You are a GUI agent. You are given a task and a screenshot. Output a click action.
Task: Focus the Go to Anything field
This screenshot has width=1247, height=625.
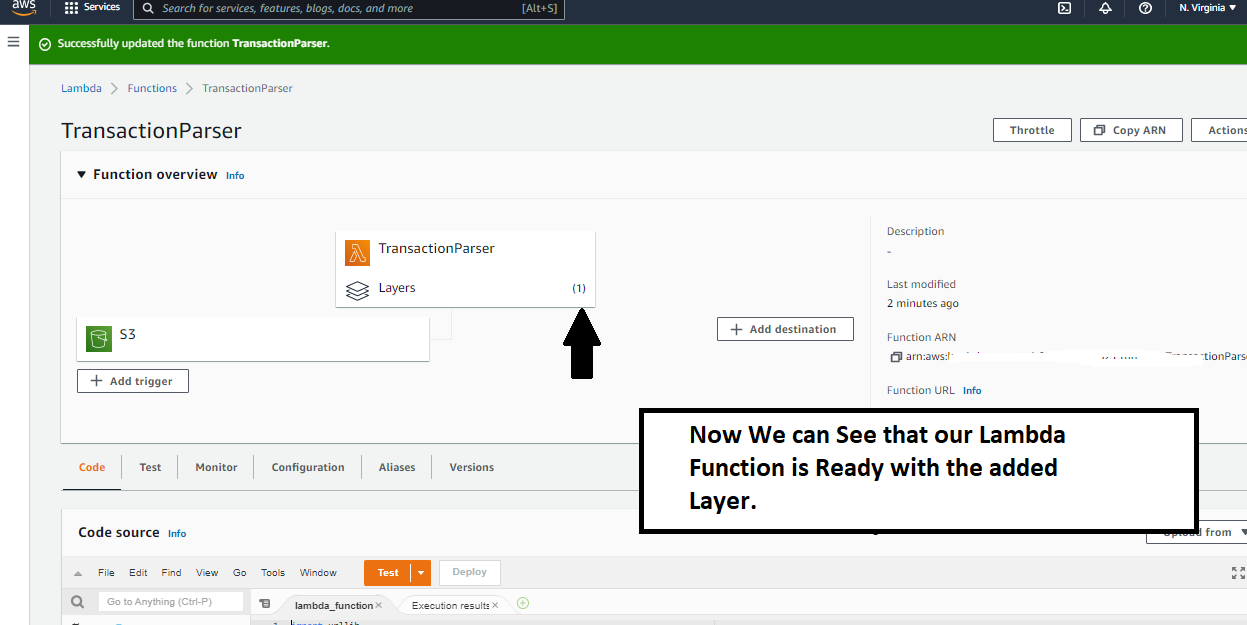pos(170,602)
